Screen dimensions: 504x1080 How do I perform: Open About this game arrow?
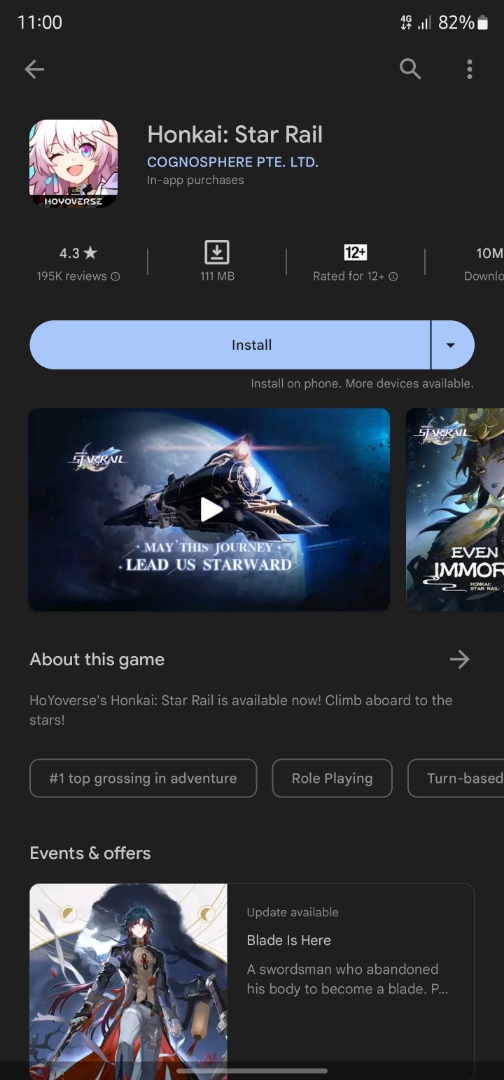pos(459,659)
